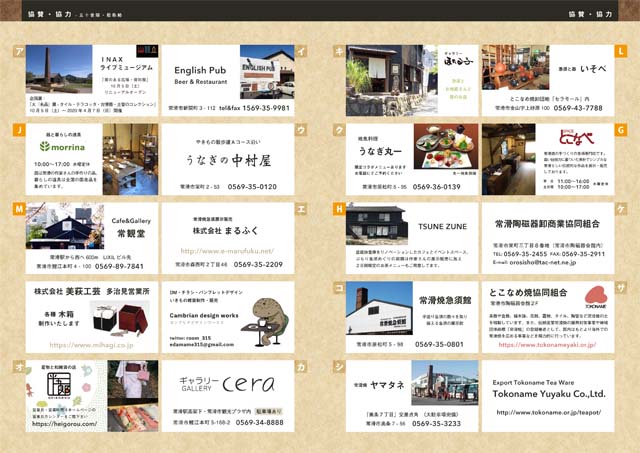Click the カ marker beside Gallery cera
640x453 pixels.
301,366
